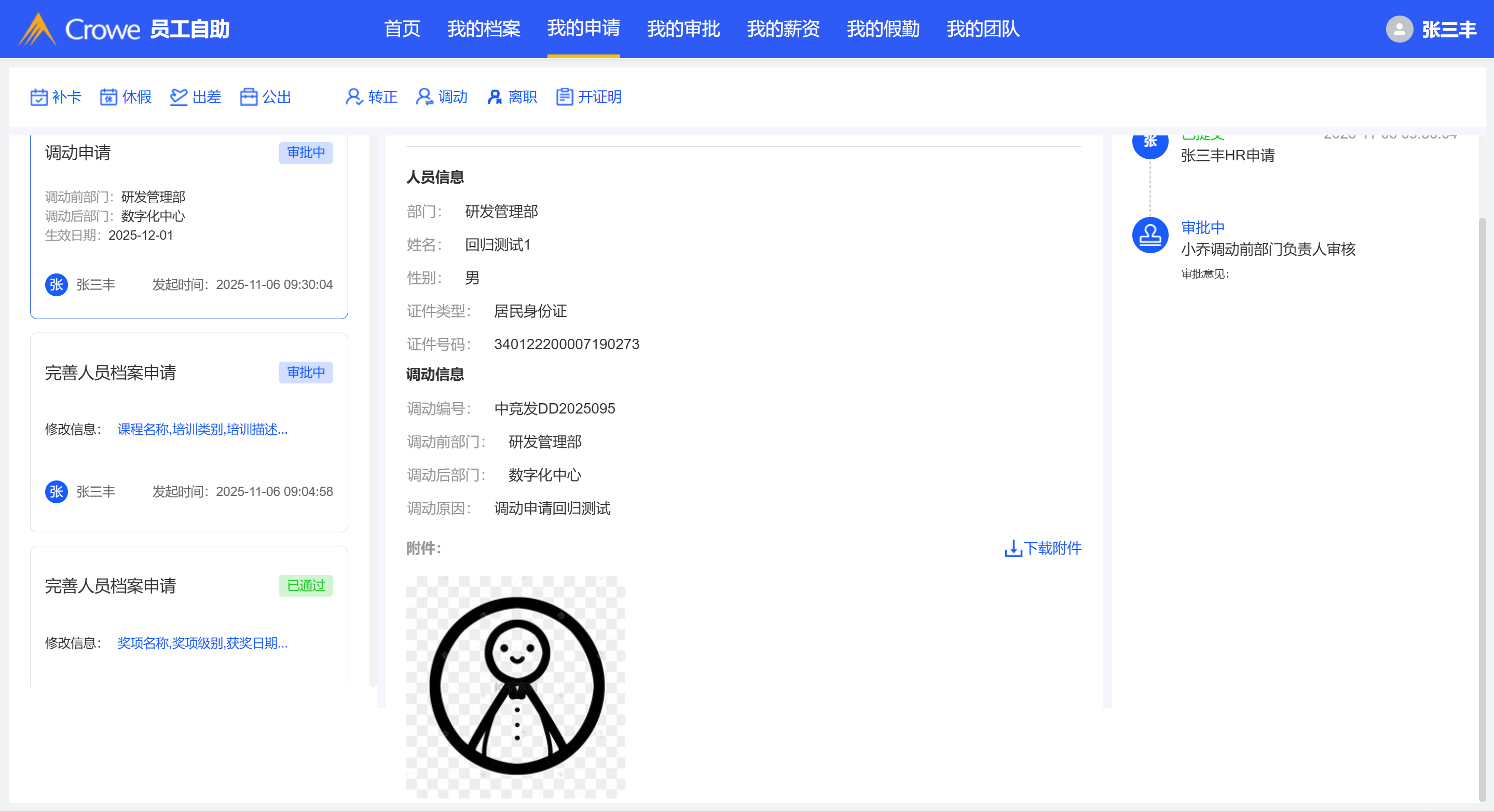Viewport: 1494px width, 812px height.
Task: Click the user avatar next to 张三丰
Action: (1399, 29)
